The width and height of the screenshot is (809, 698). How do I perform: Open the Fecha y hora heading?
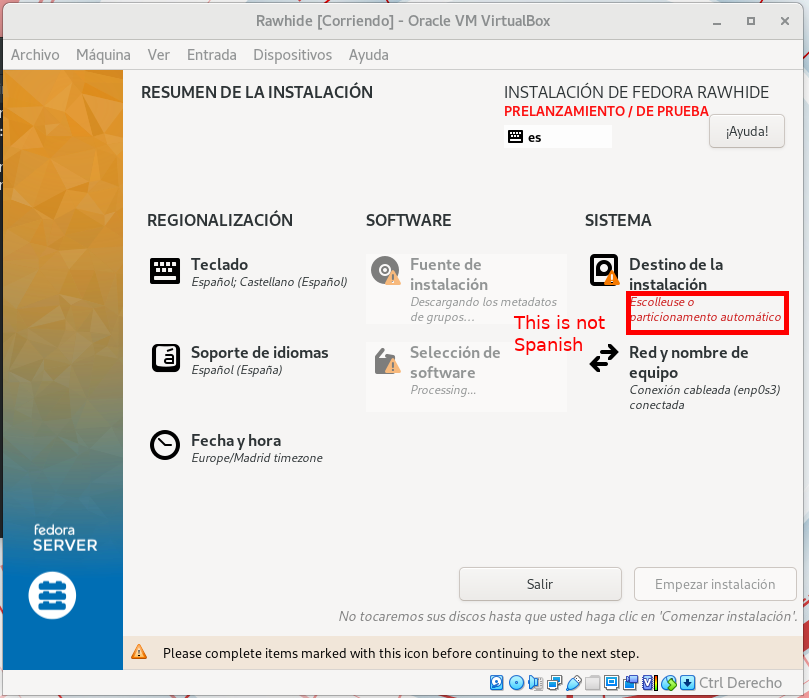tap(236, 440)
